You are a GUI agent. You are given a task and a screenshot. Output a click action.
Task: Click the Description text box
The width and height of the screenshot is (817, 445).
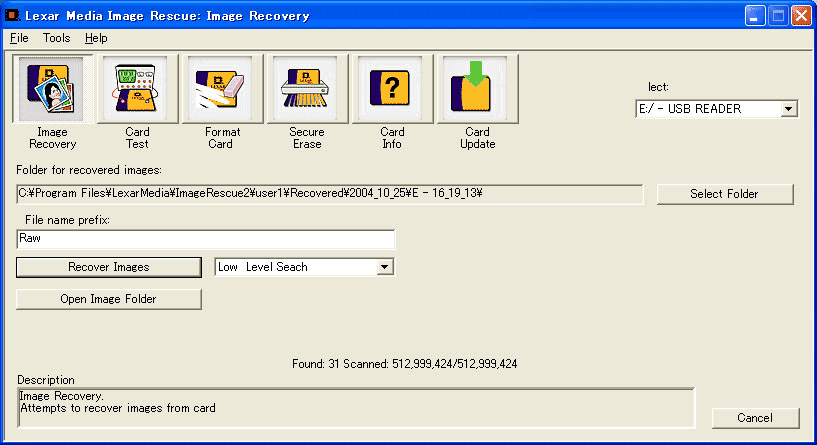[355, 408]
